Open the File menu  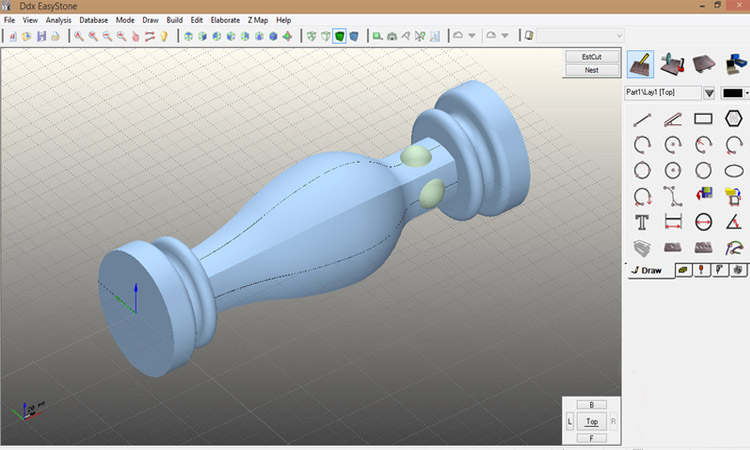click(9, 20)
